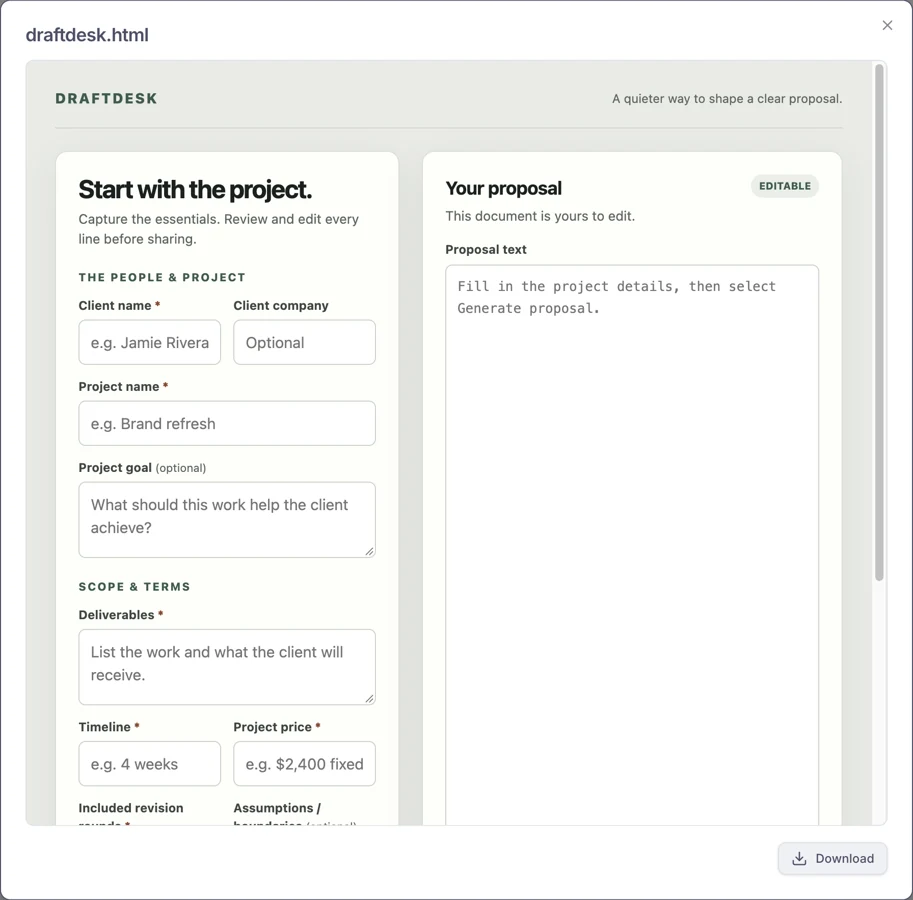Click the Deliverables text area
Image resolution: width=913 pixels, height=900 pixels.
[227, 667]
